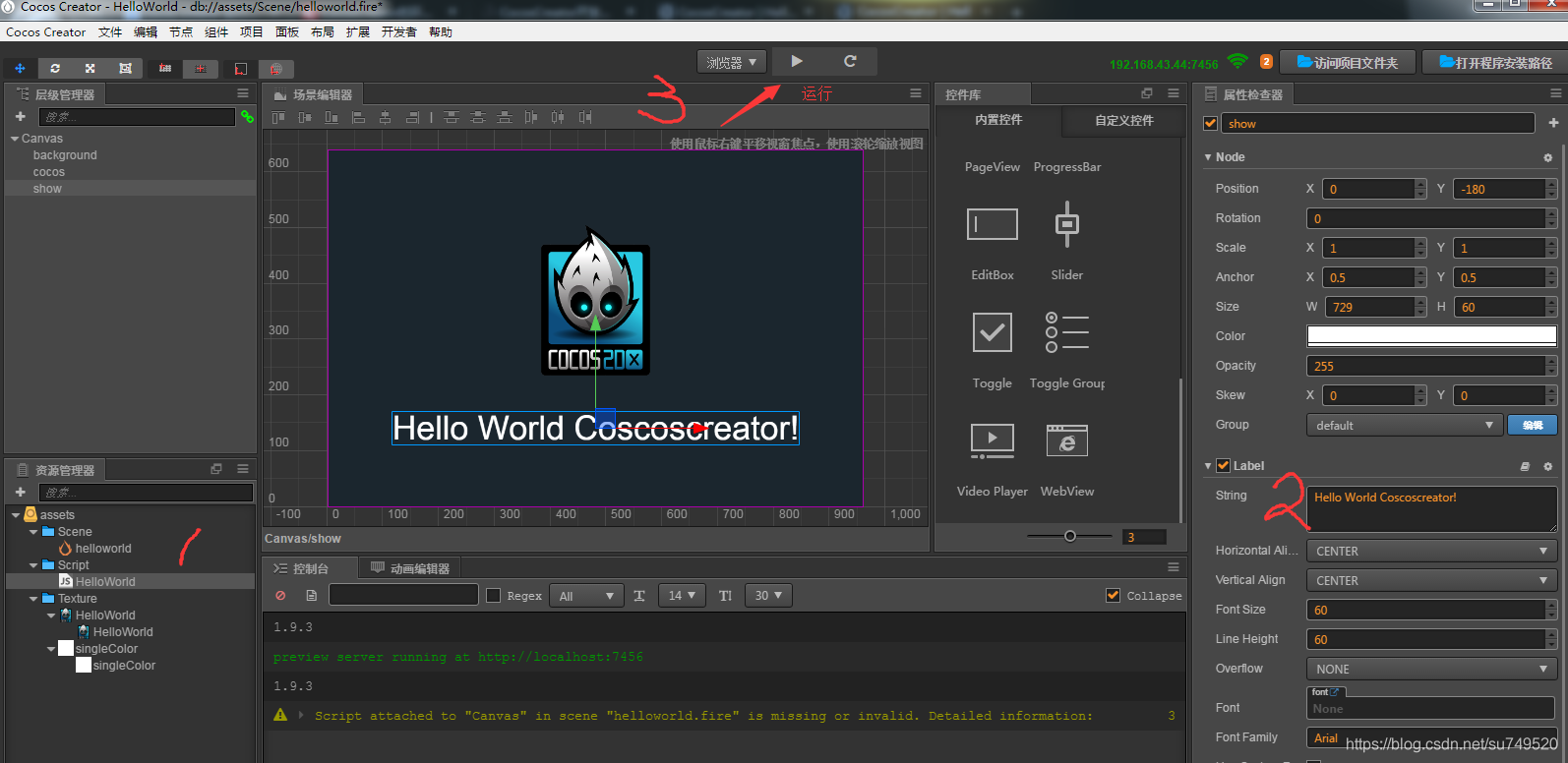Open the browser preview platform dropdown
Viewport: 1568px width, 763px height.
732,62
